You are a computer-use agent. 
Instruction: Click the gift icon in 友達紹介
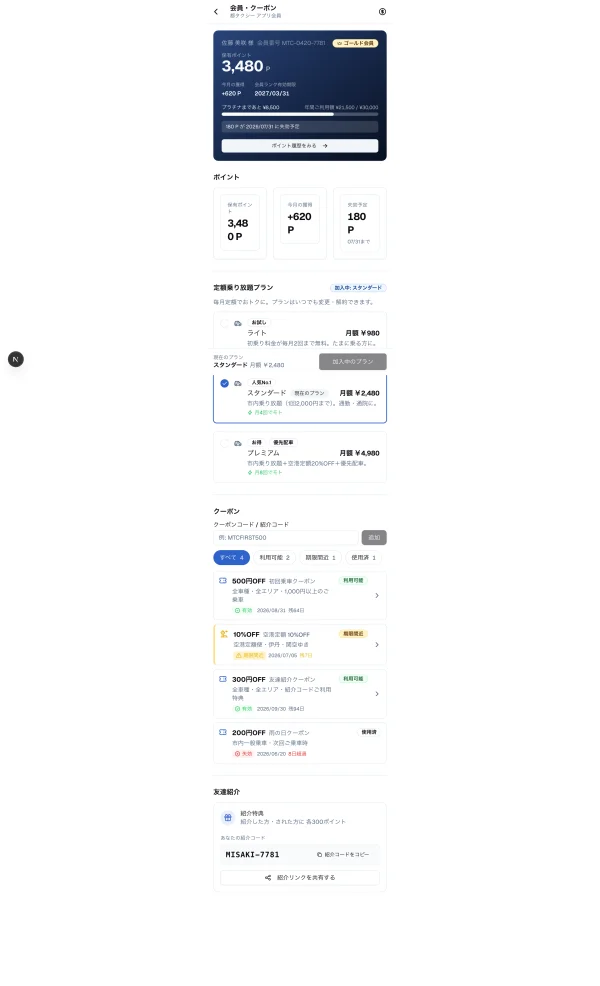click(228, 817)
